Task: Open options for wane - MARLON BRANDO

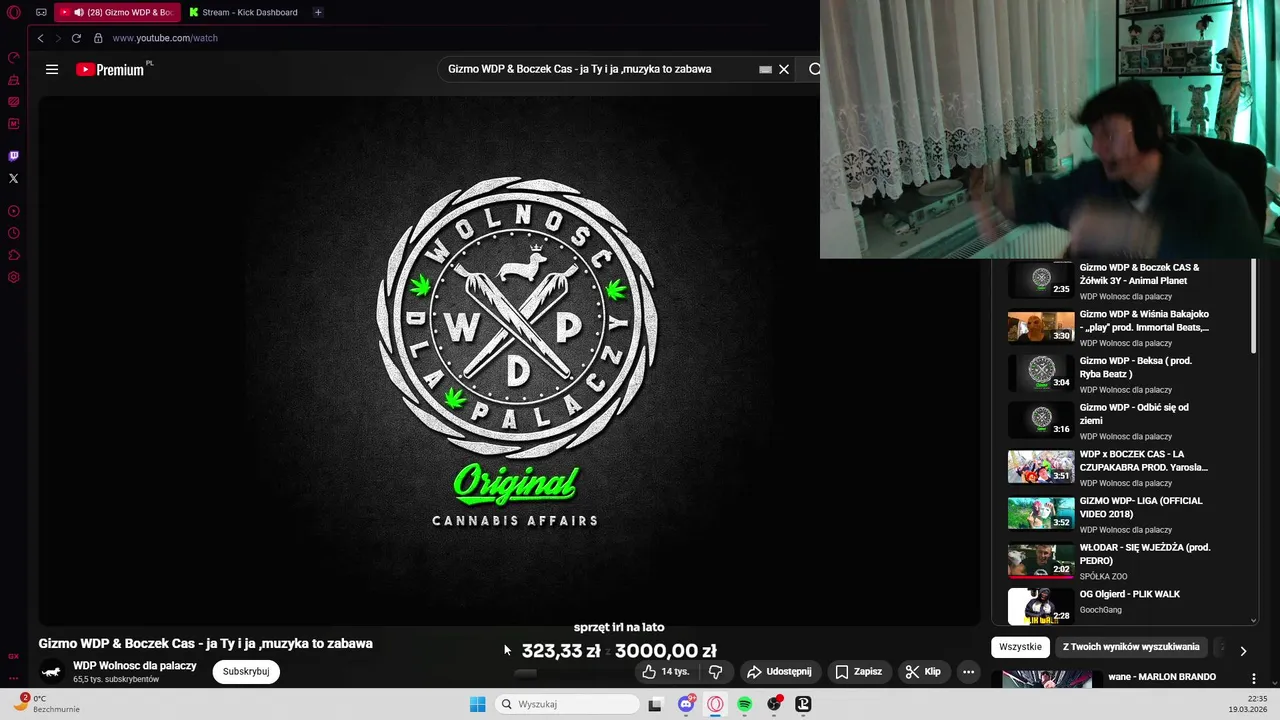Action: point(1253,678)
